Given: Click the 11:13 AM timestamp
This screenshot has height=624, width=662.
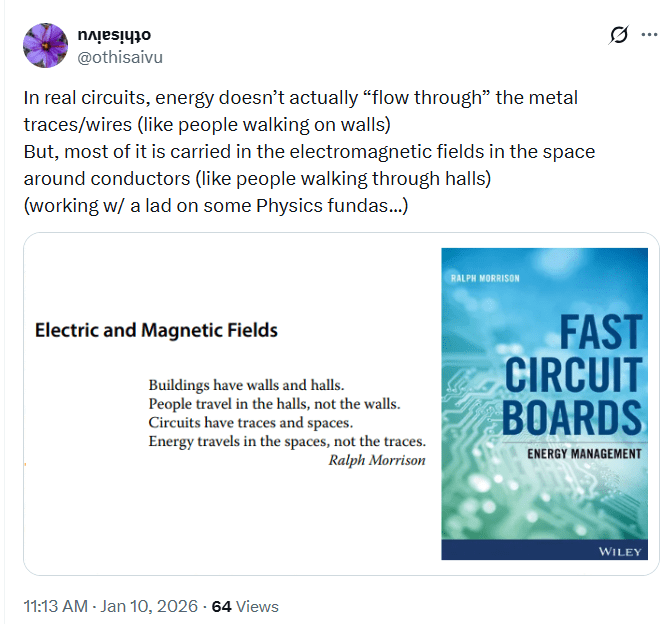Looking at the screenshot, I should (x=58, y=606).
